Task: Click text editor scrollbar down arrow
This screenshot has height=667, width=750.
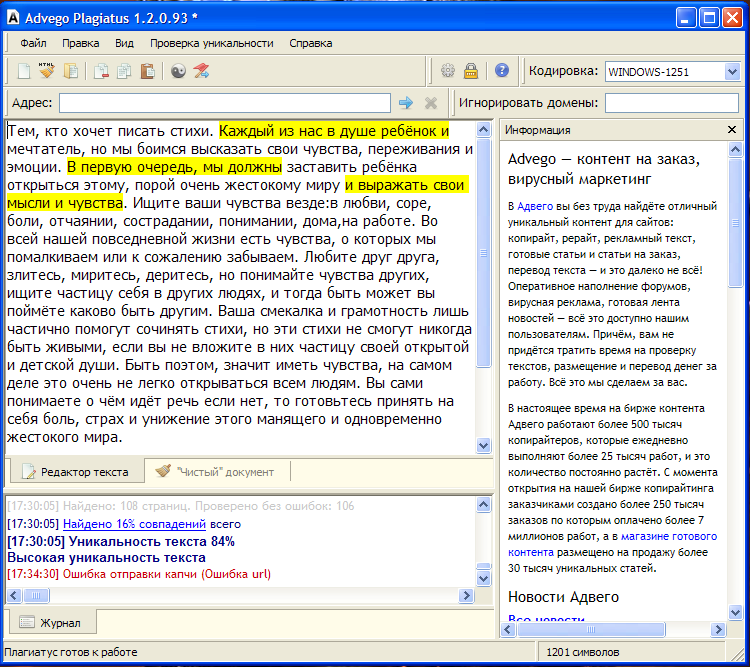Action: 484,445
